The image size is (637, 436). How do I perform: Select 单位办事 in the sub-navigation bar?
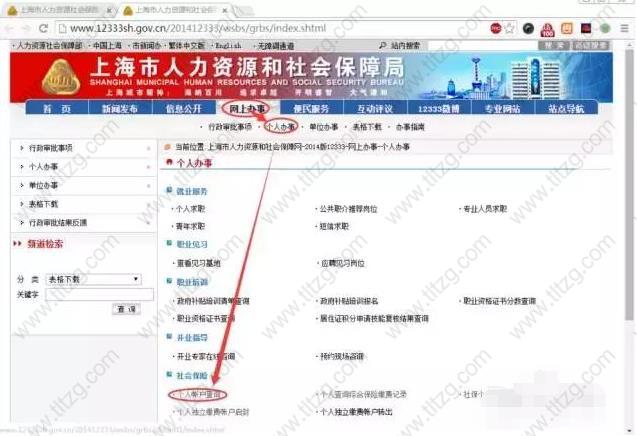324,127
